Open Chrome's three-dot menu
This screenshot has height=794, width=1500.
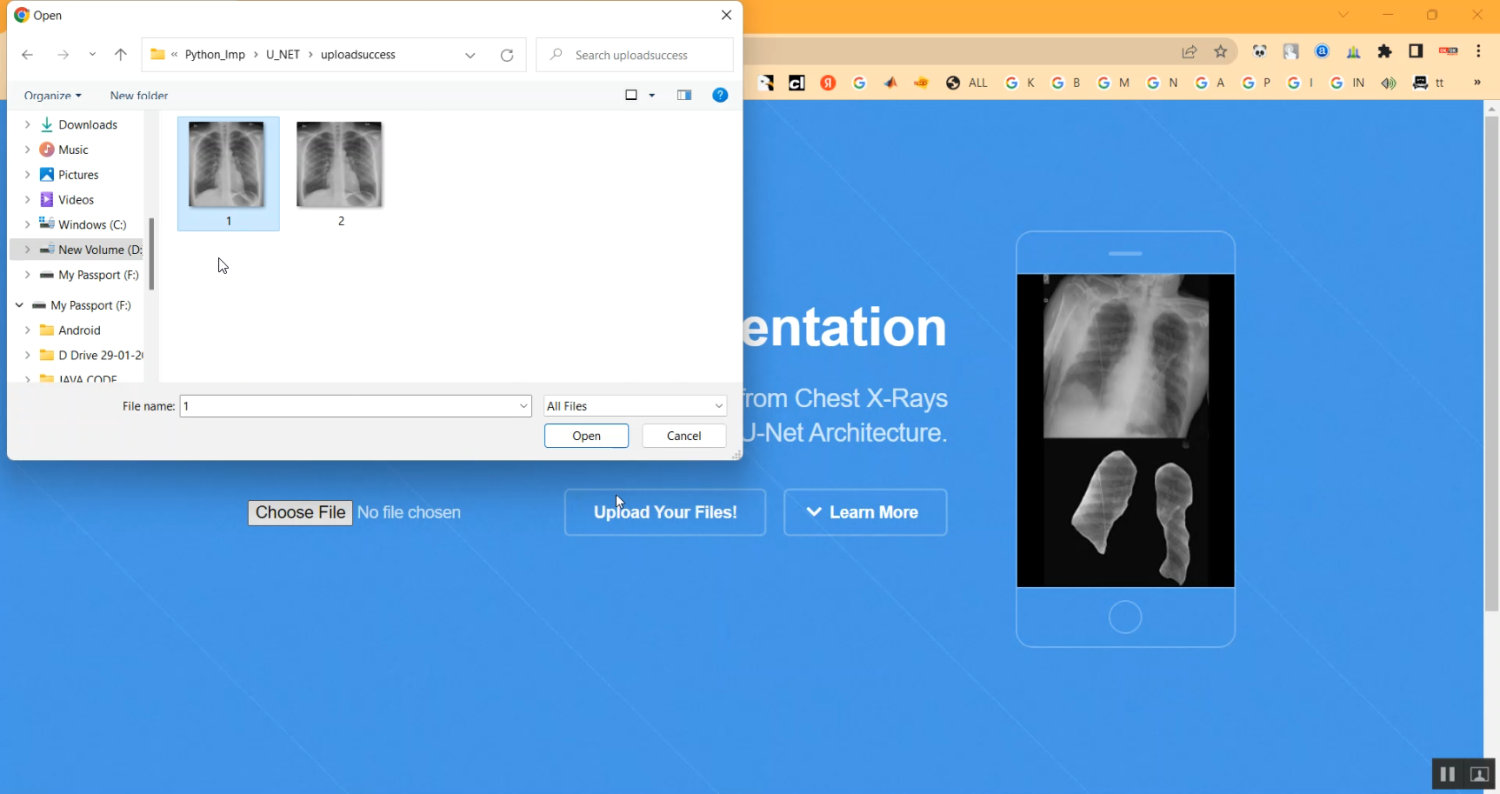coord(1478,52)
